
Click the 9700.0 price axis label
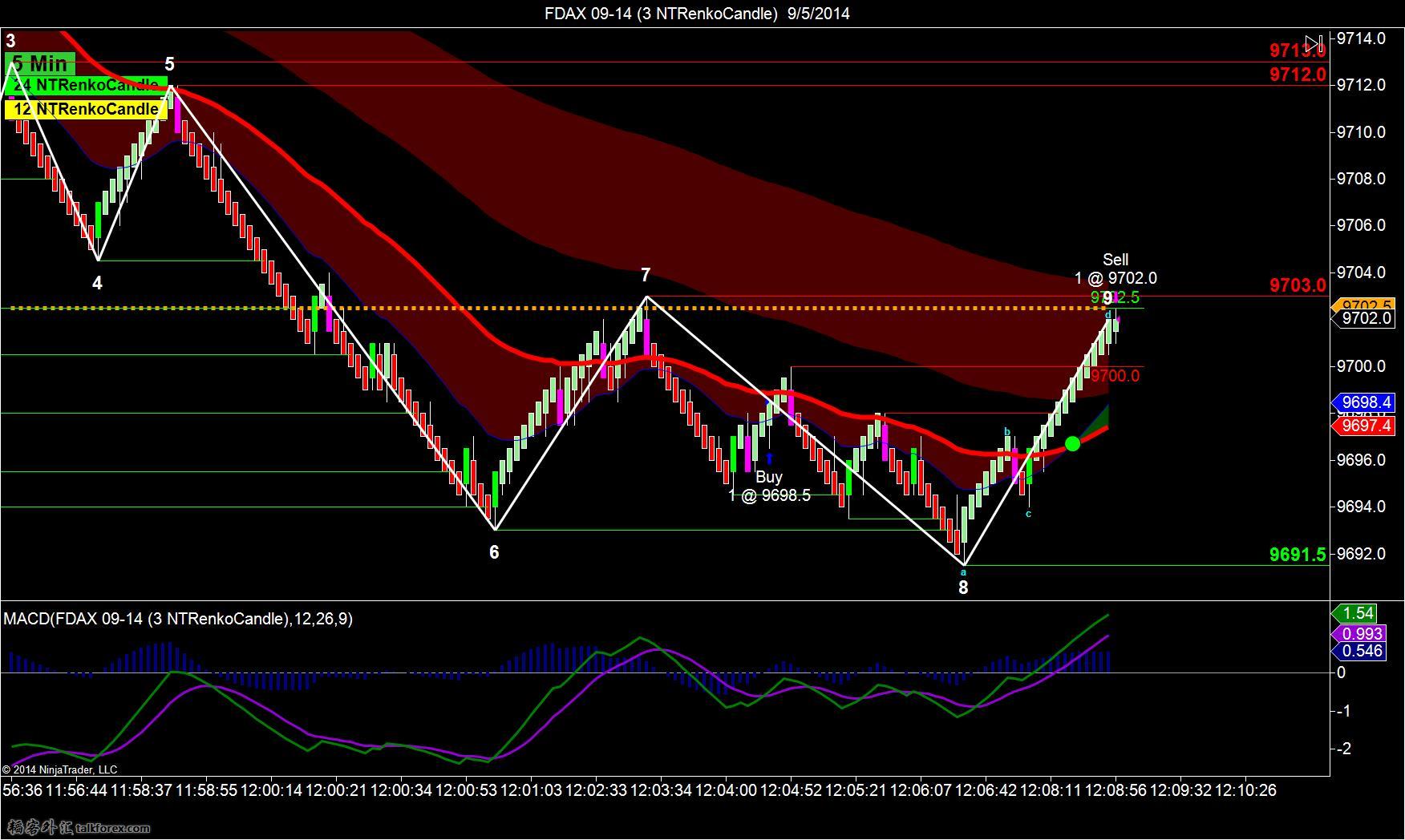coord(1361,366)
